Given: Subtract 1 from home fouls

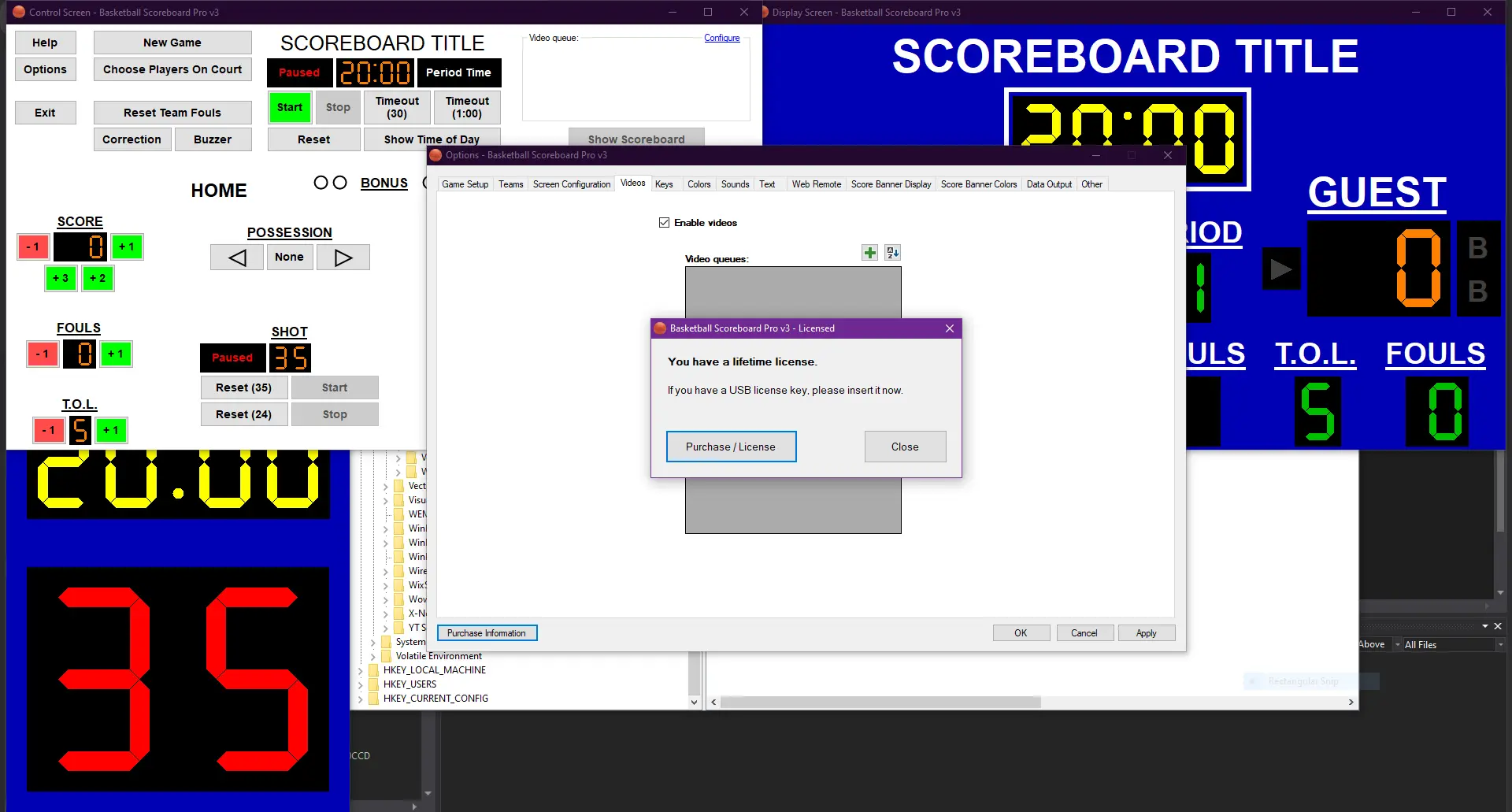Looking at the screenshot, I should click(x=43, y=354).
